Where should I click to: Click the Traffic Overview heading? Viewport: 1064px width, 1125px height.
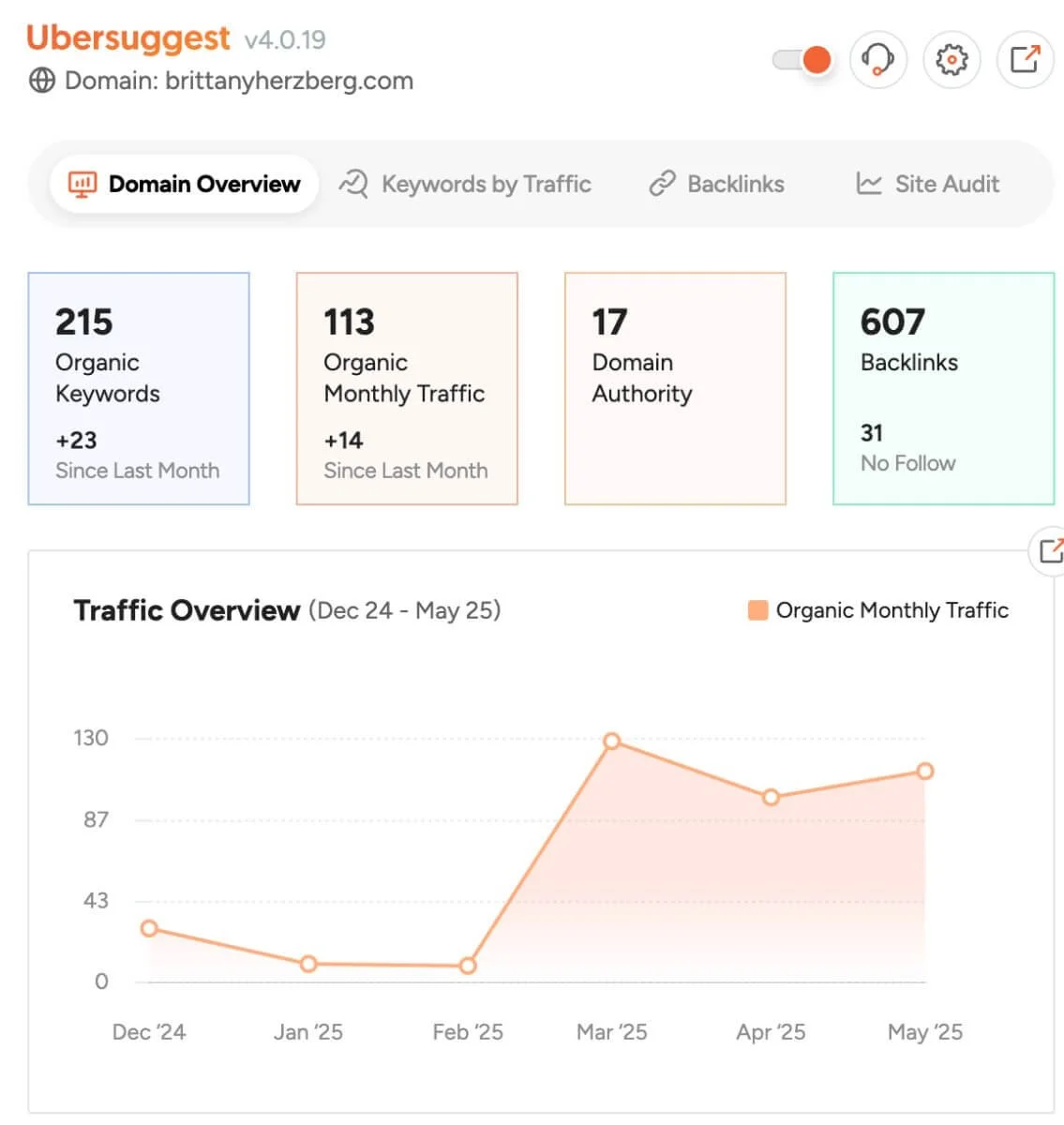tap(187, 610)
